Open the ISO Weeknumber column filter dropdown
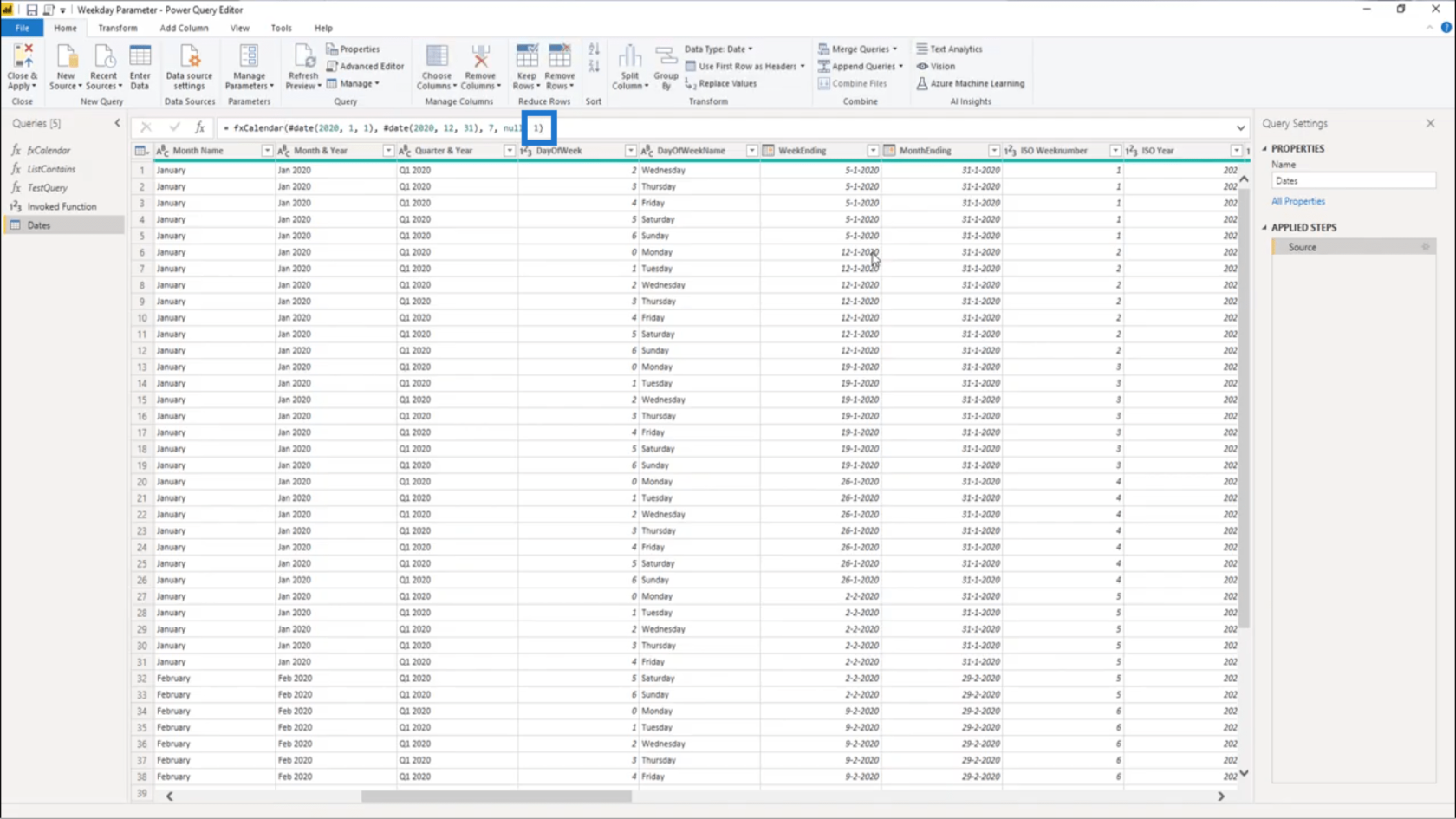 (x=1115, y=151)
